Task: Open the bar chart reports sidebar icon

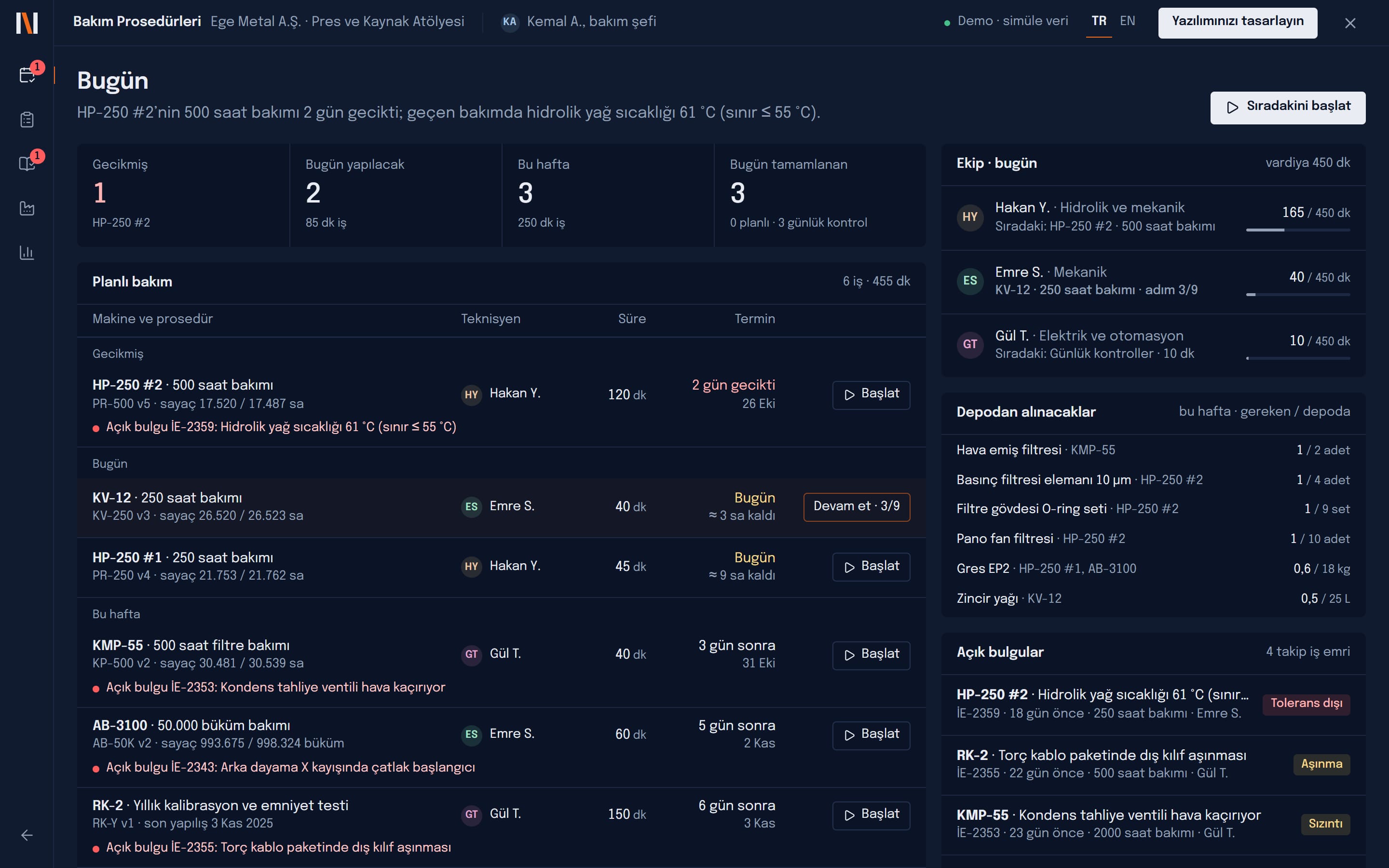Action: point(27,253)
